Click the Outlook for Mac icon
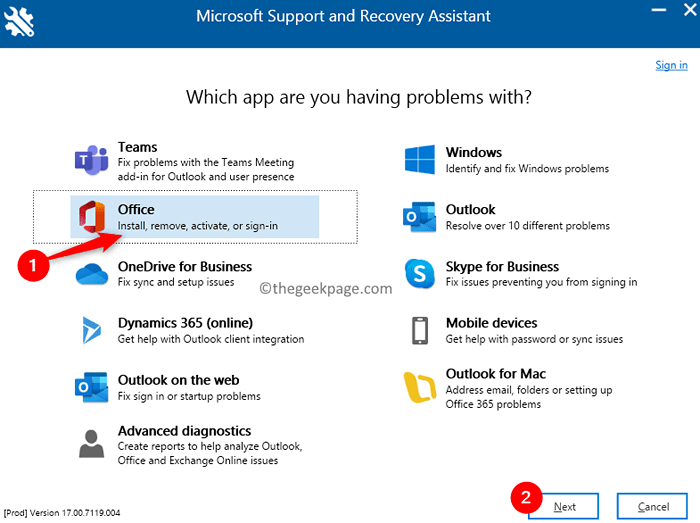 coord(419,387)
